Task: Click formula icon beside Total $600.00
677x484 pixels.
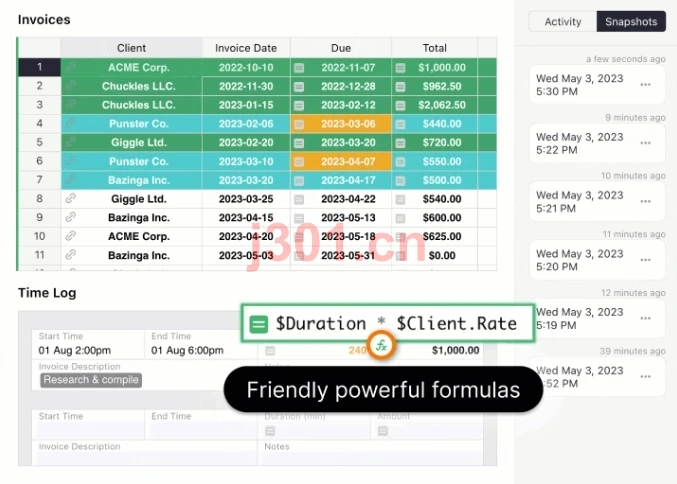Action: coord(400,218)
